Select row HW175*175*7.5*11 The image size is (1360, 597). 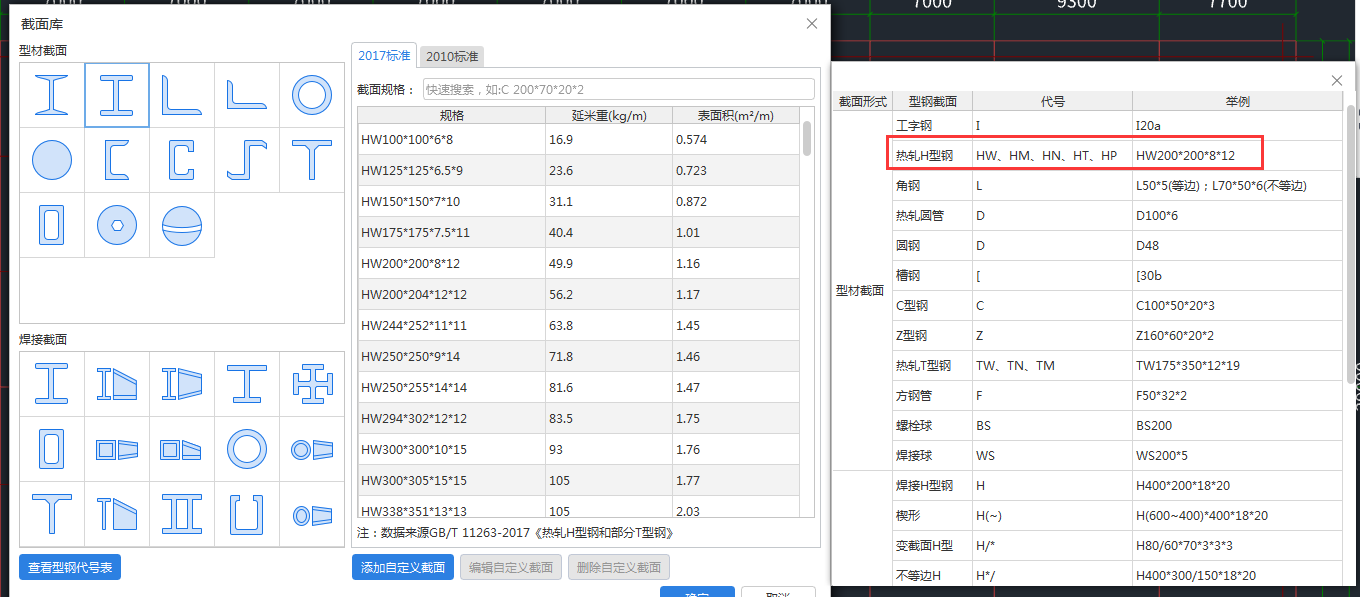click(x=579, y=232)
